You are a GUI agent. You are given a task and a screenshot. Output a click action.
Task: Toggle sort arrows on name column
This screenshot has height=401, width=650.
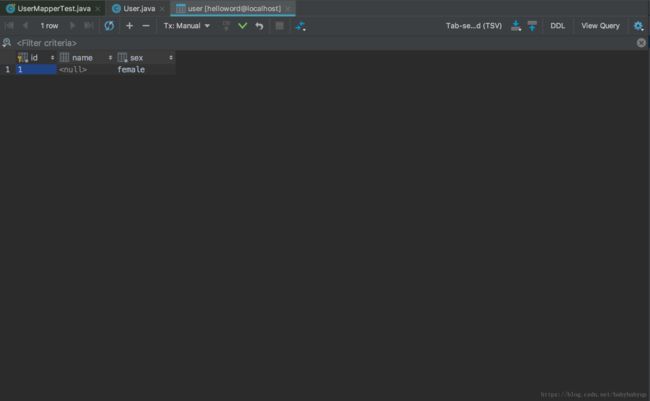tap(110, 58)
